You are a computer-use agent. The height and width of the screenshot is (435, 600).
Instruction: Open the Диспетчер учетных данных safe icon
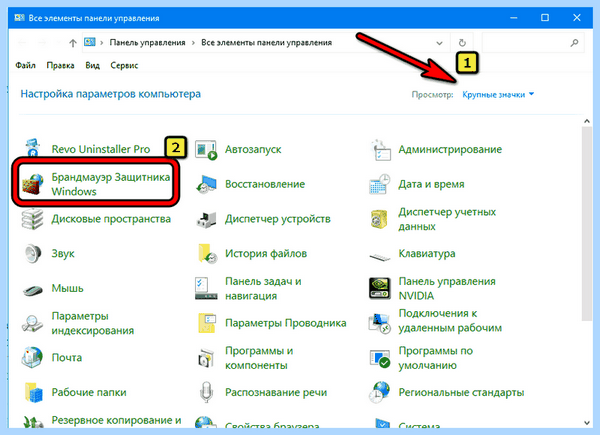click(x=379, y=219)
